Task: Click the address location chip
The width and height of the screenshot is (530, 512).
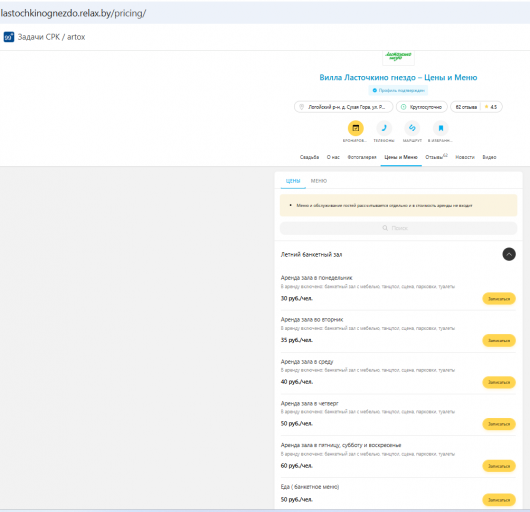Action: [x=343, y=107]
